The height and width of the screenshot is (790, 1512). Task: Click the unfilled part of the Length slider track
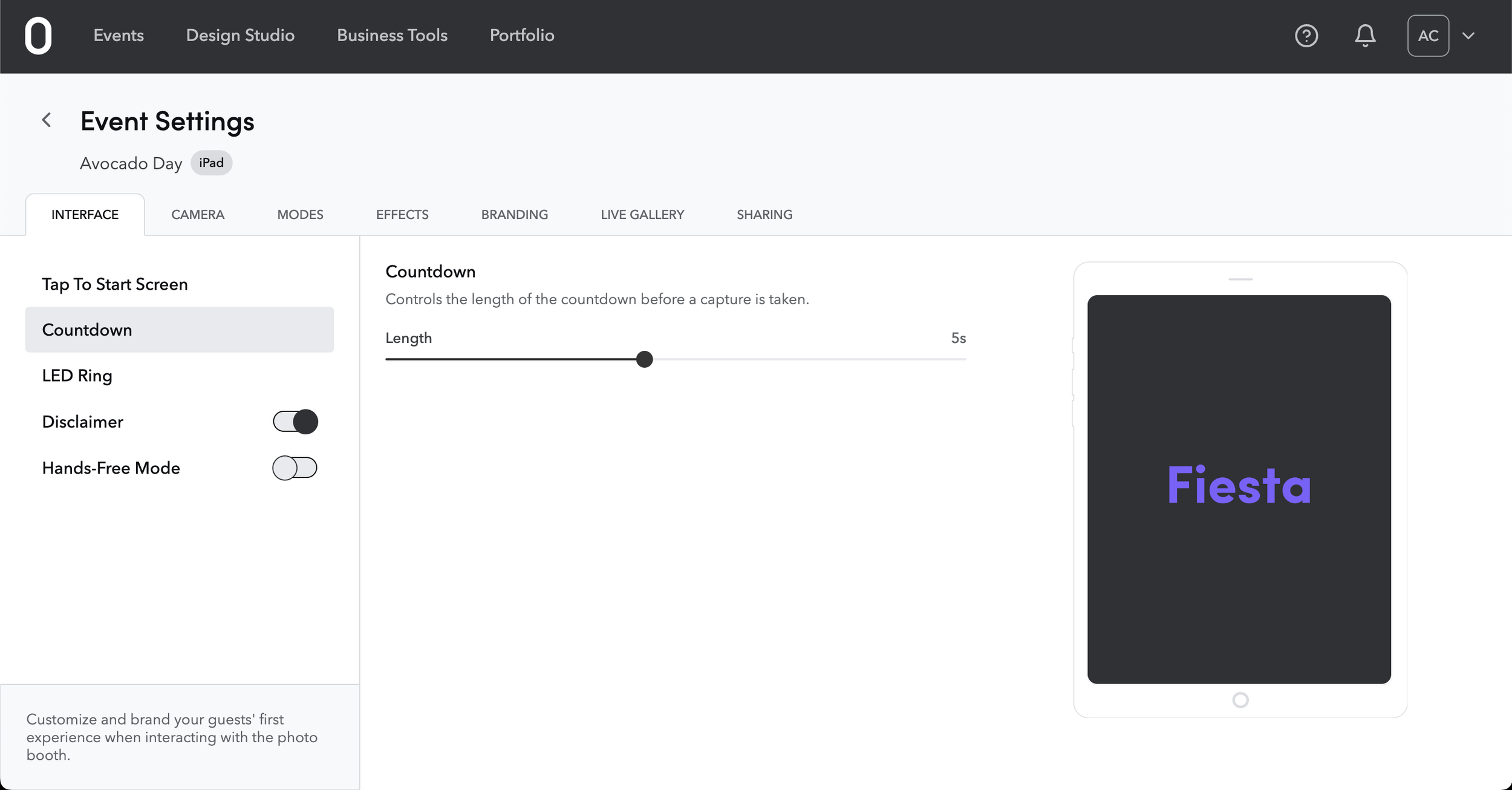[x=809, y=359]
